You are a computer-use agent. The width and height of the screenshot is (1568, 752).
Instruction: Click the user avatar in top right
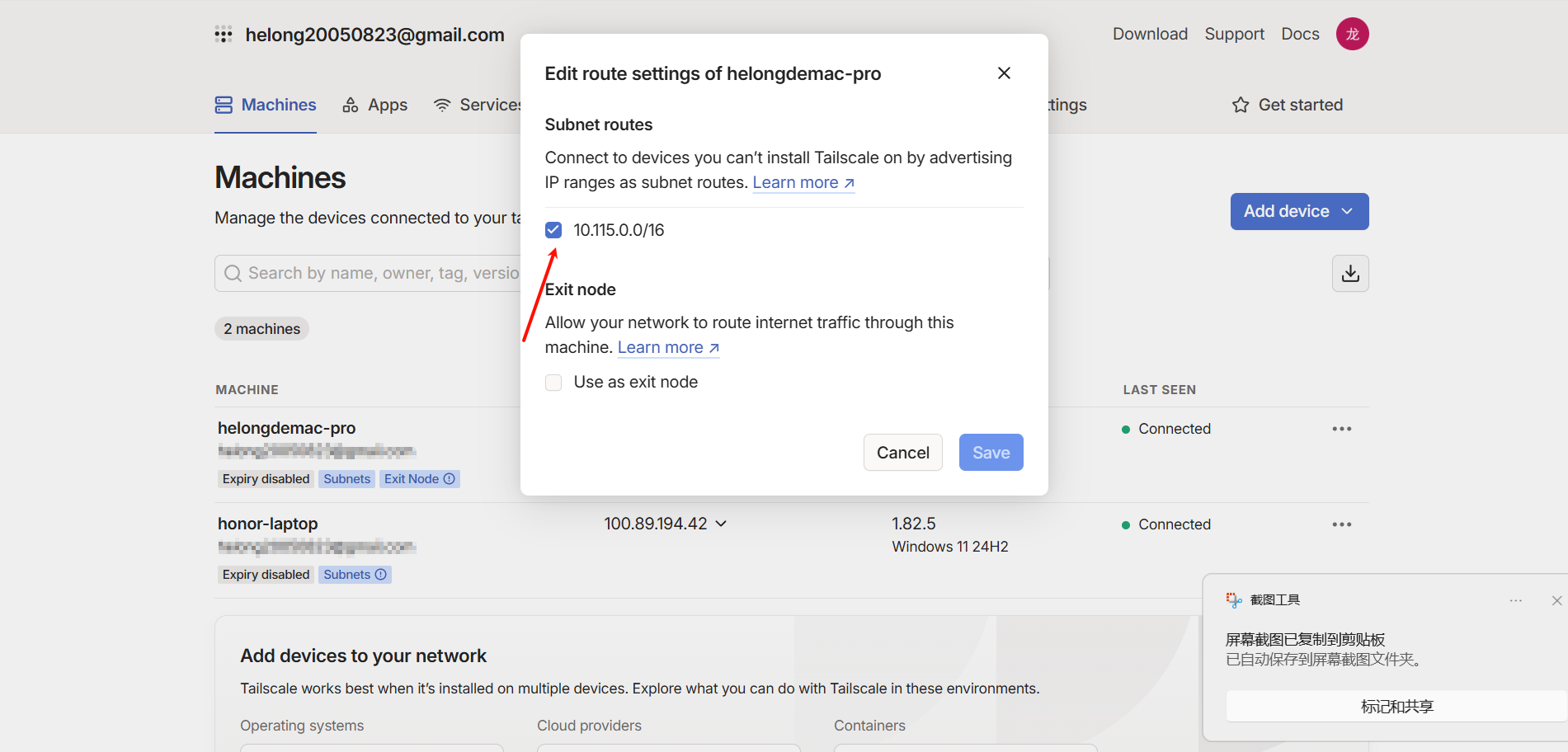(1352, 34)
